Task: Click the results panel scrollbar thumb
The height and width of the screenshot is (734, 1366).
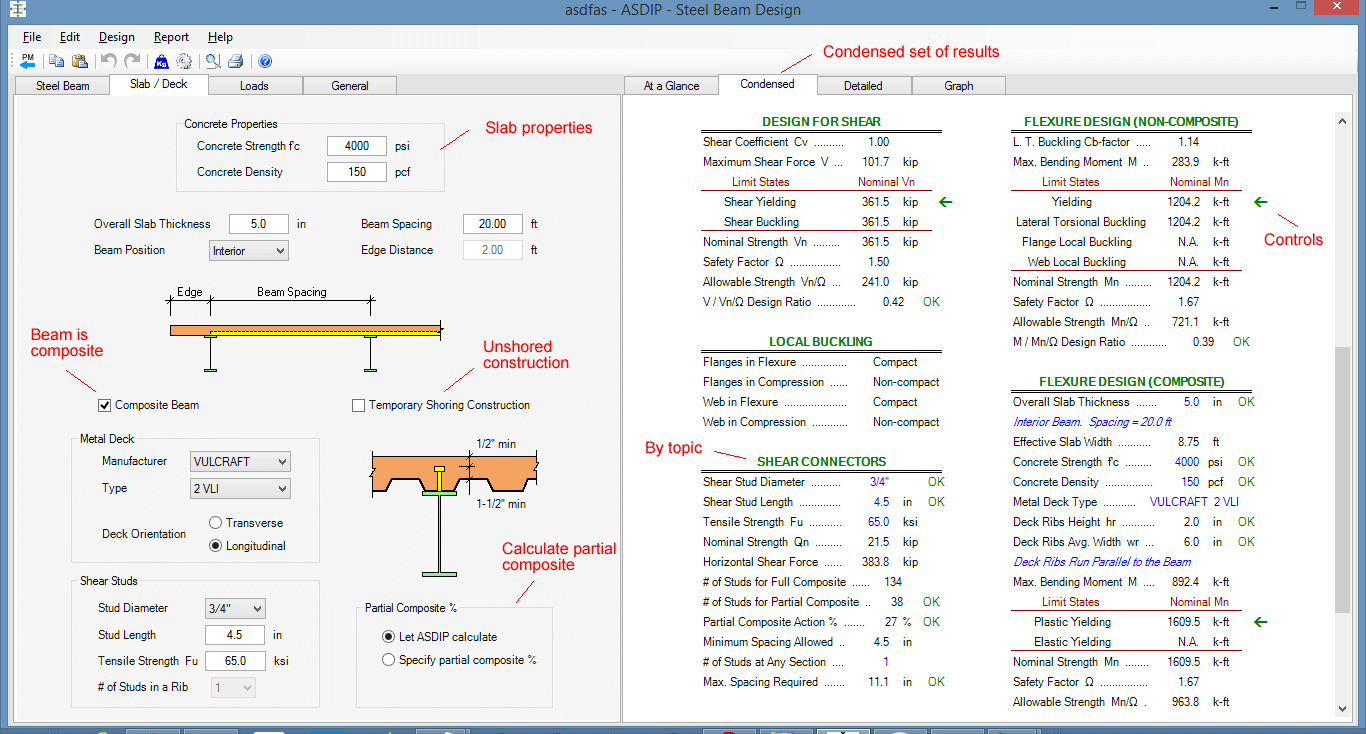Action: point(1343,480)
